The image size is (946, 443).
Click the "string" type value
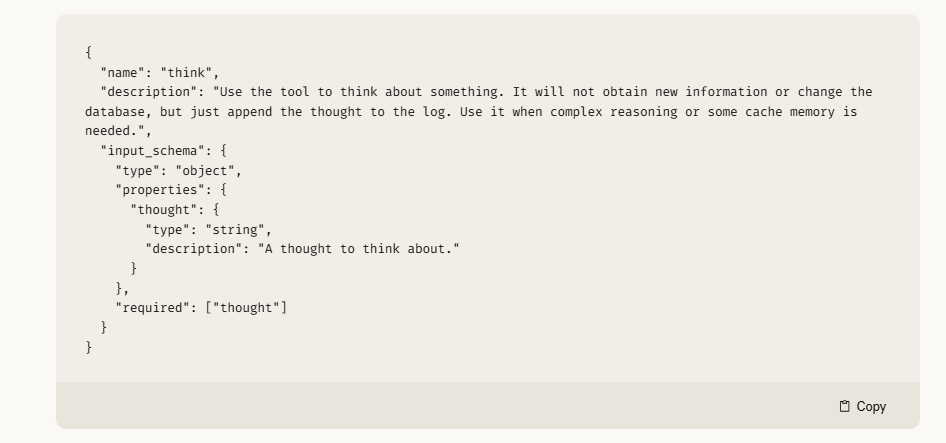click(x=235, y=230)
